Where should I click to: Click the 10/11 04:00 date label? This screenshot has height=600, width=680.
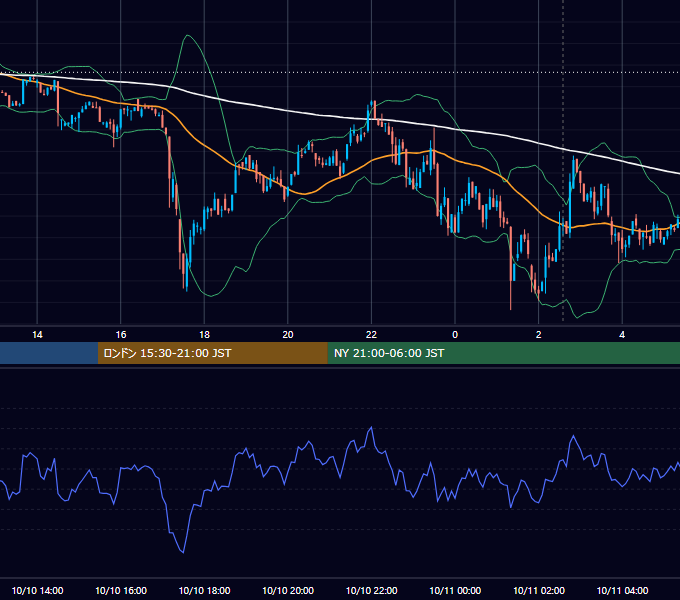622,590
